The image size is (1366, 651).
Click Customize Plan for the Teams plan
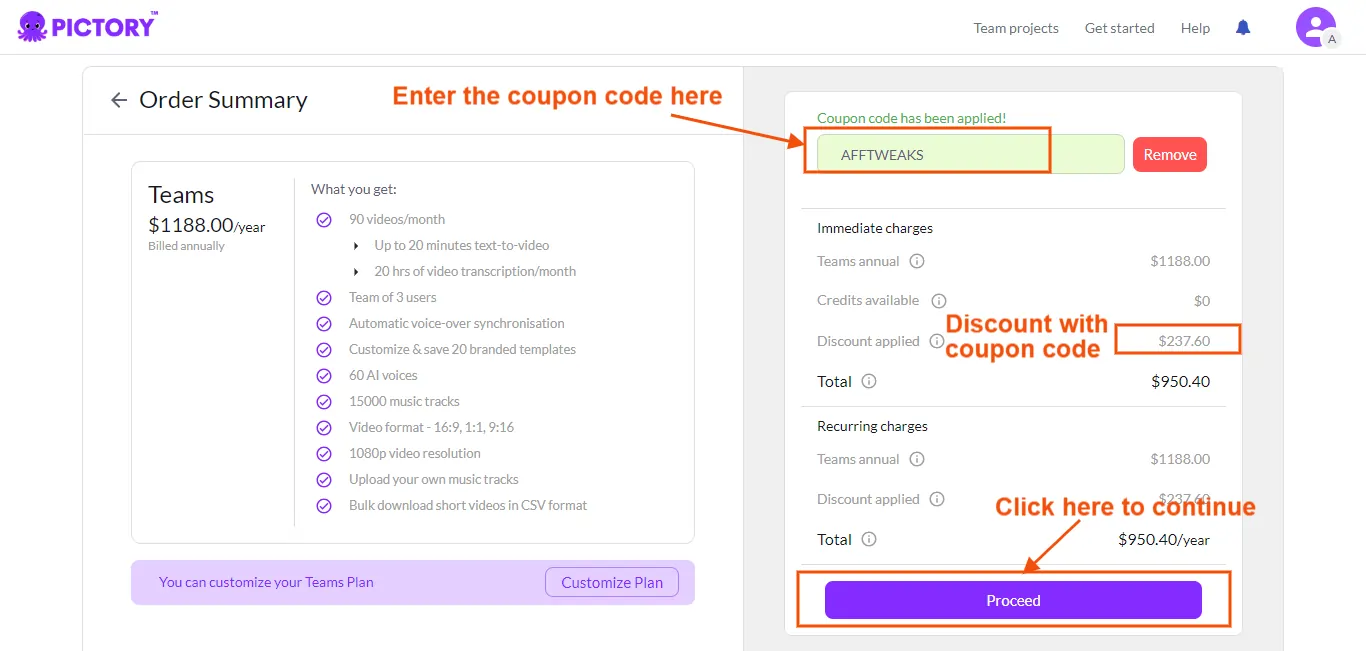tap(611, 581)
